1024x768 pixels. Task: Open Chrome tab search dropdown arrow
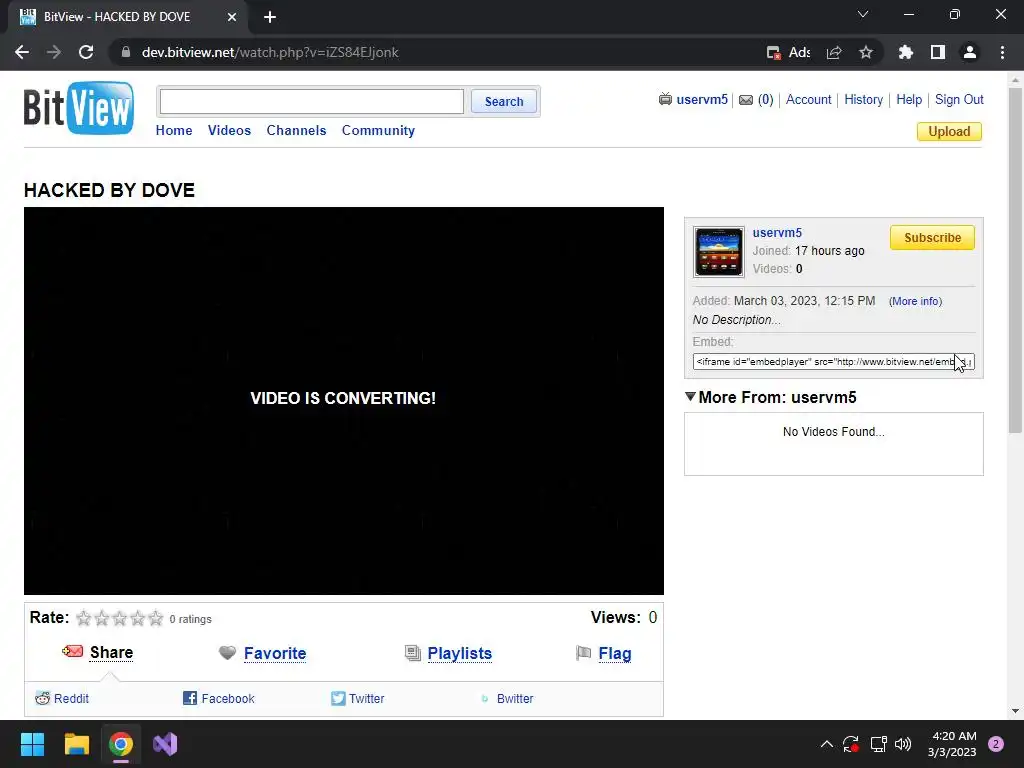click(863, 14)
